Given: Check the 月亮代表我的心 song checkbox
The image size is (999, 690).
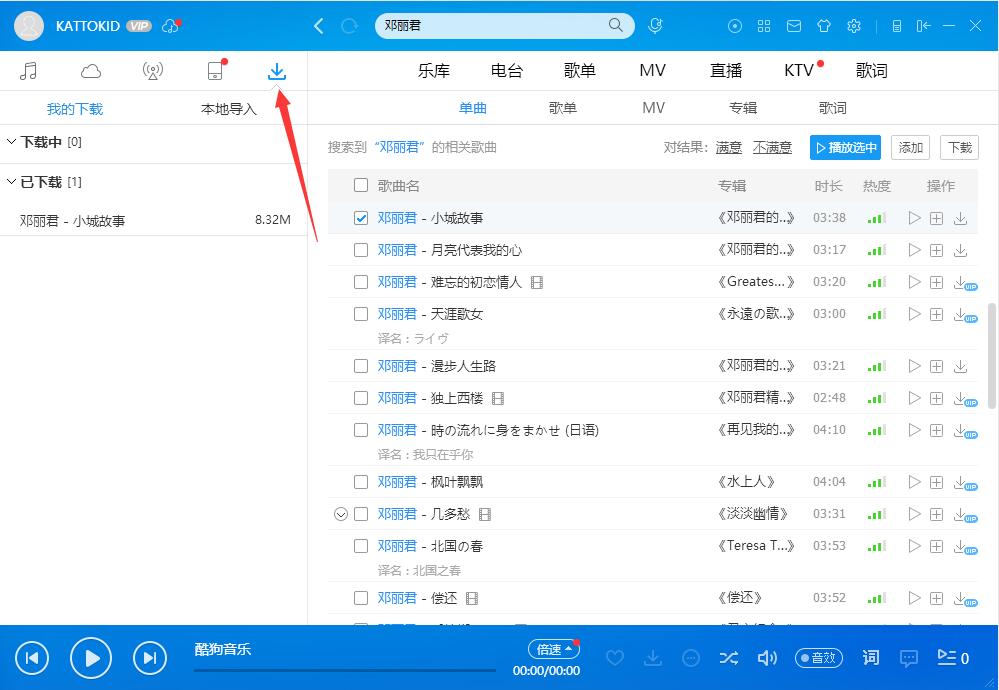Looking at the screenshot, I should point(361,250).
